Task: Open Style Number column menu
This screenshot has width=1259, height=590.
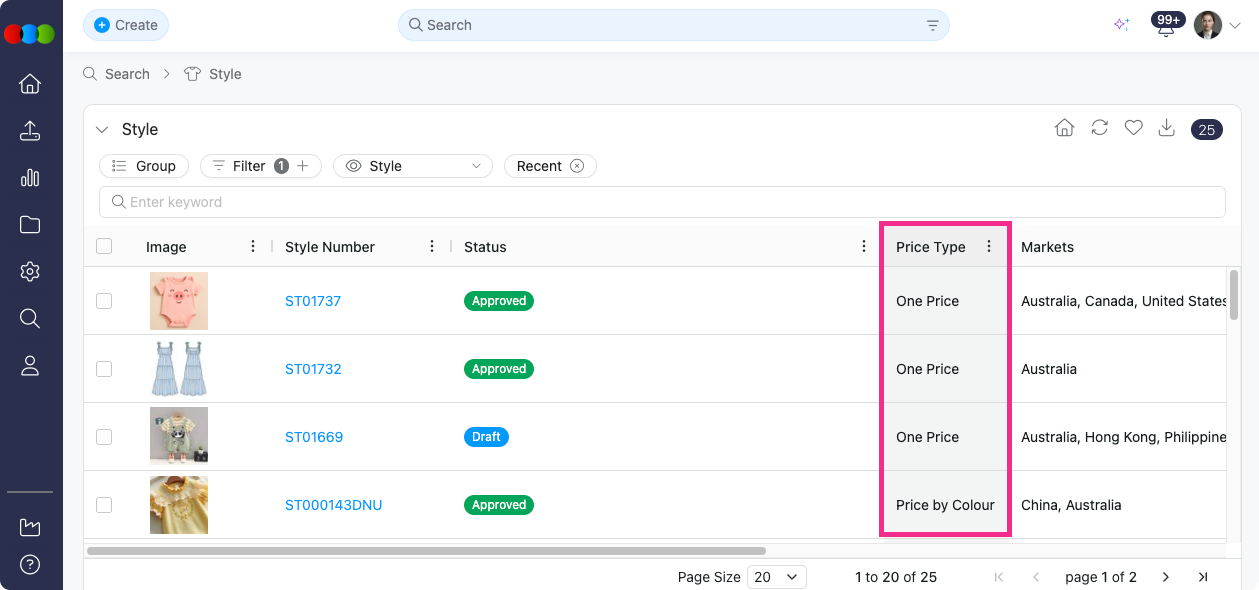Action: [x=432, y=246]
